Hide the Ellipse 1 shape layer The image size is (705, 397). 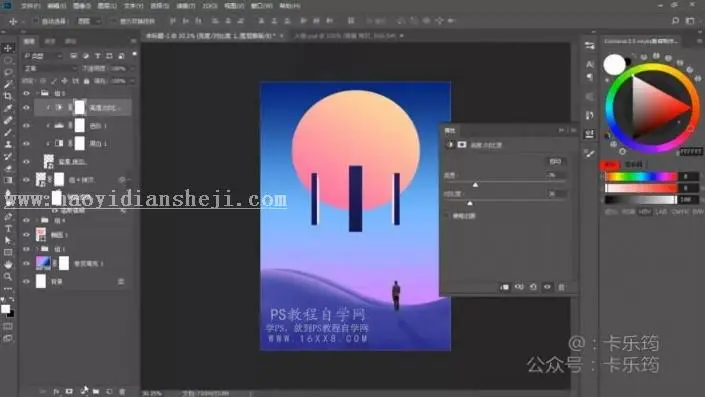(27, 235)
